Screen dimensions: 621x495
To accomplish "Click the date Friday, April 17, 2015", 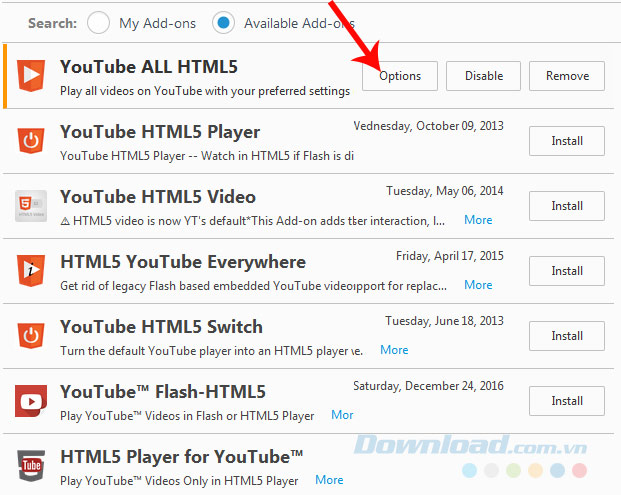I will [x=450, y=256].
